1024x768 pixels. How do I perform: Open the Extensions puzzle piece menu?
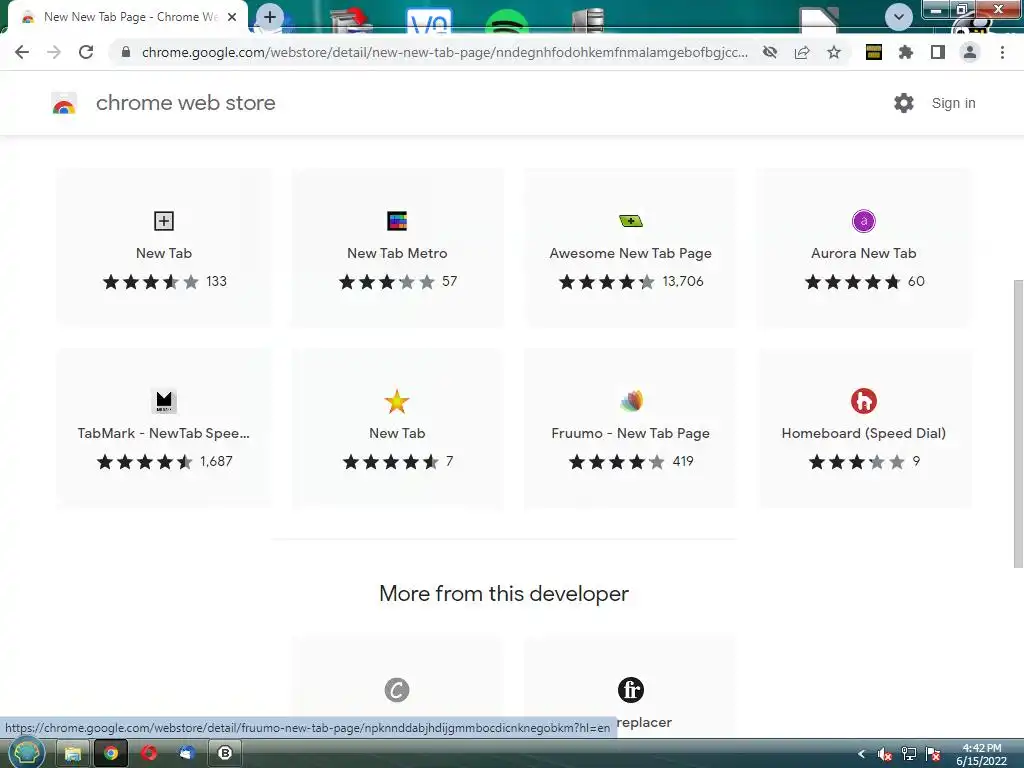click(x=906, y=52)
